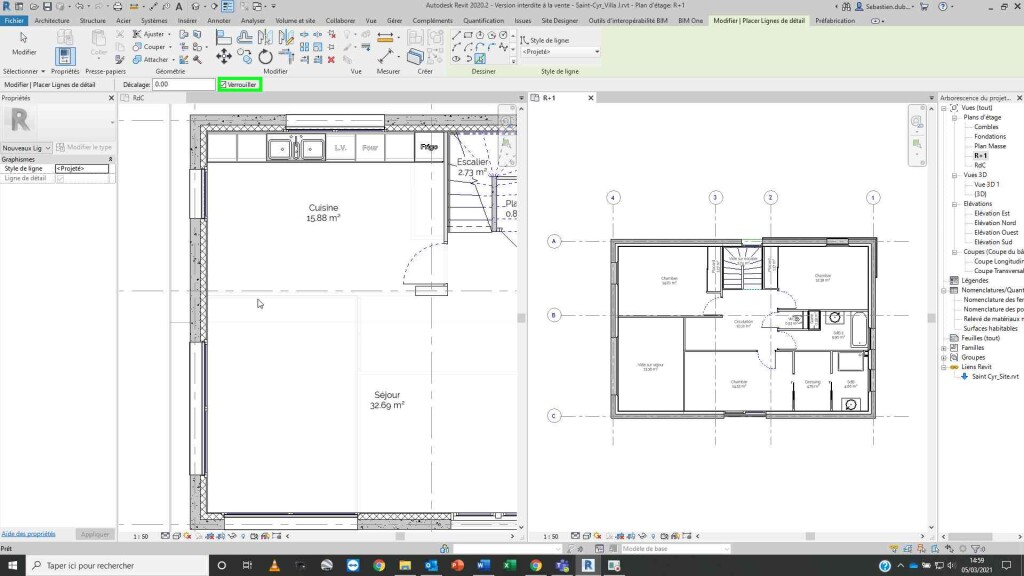Viewport: 1024px width, 576px height.
Task: Click the Décalage offset input field
Action: tap(184, 85)
